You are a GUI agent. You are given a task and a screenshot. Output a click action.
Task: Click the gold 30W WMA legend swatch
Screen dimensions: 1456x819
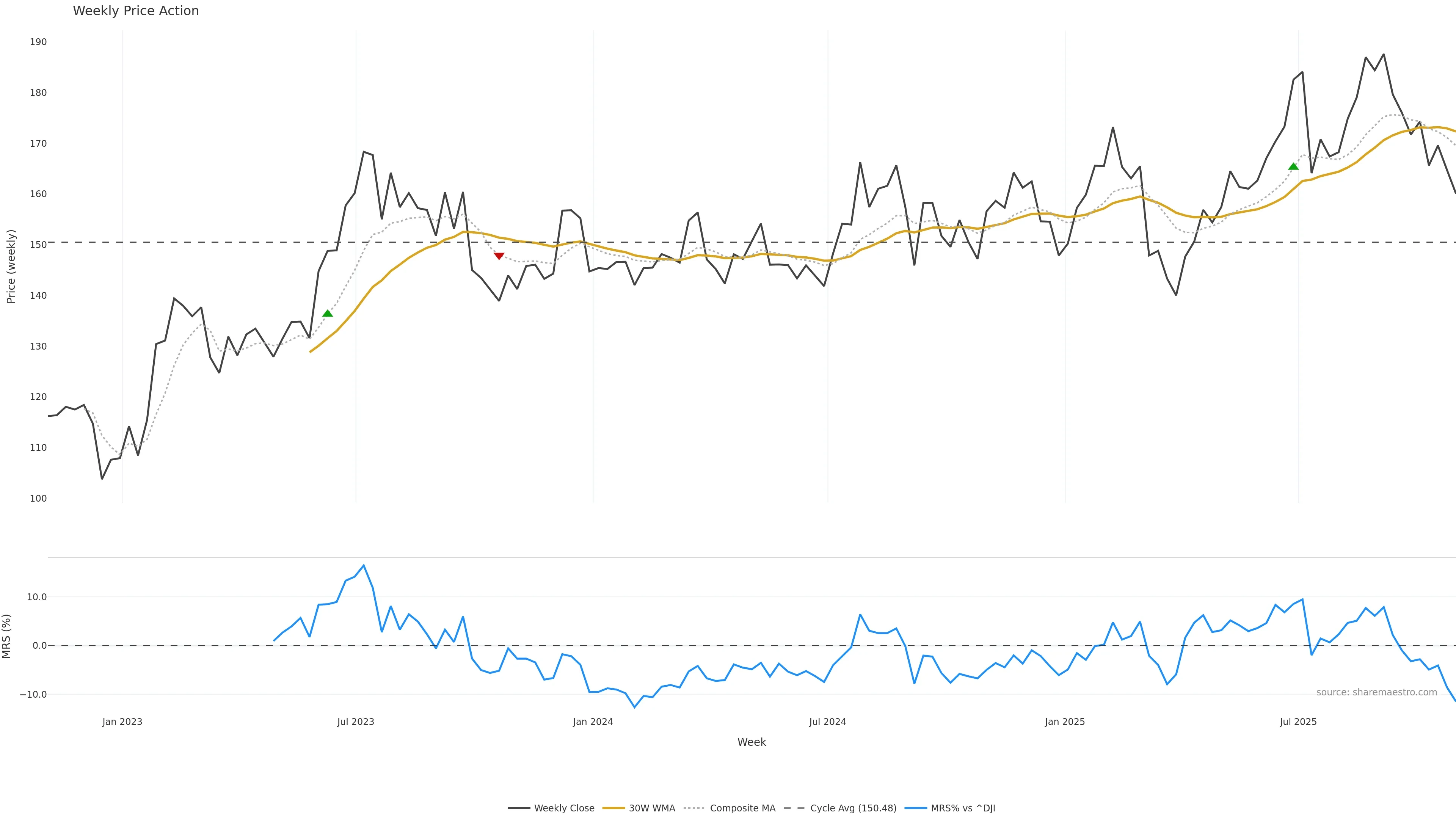click(613, 808)
